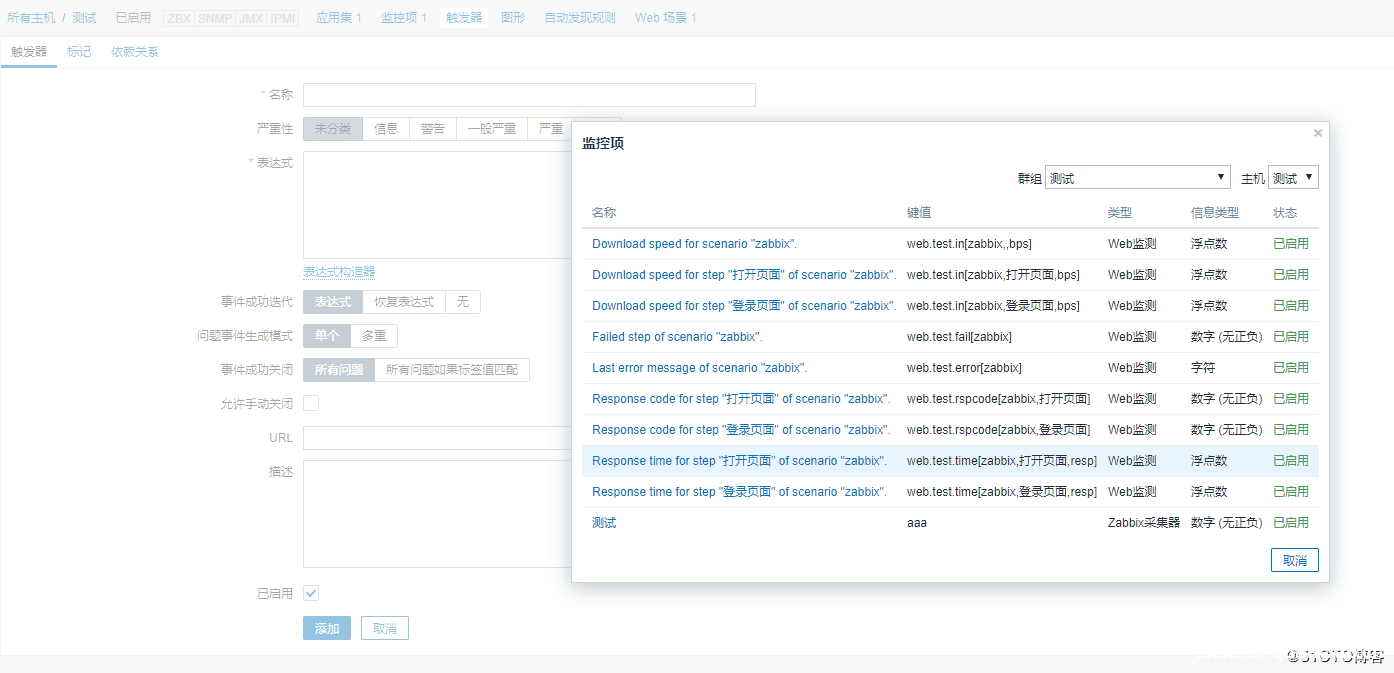Select item Download speed for scenario "zabbix"

(694, 243)
